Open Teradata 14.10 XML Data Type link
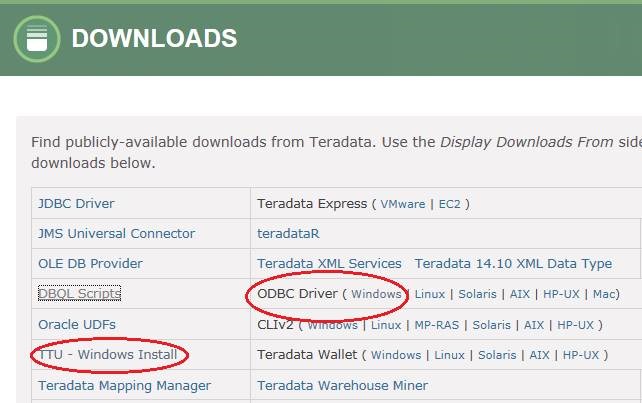The width and height of the screenshot is (642, 403). (x=513, y=264)
